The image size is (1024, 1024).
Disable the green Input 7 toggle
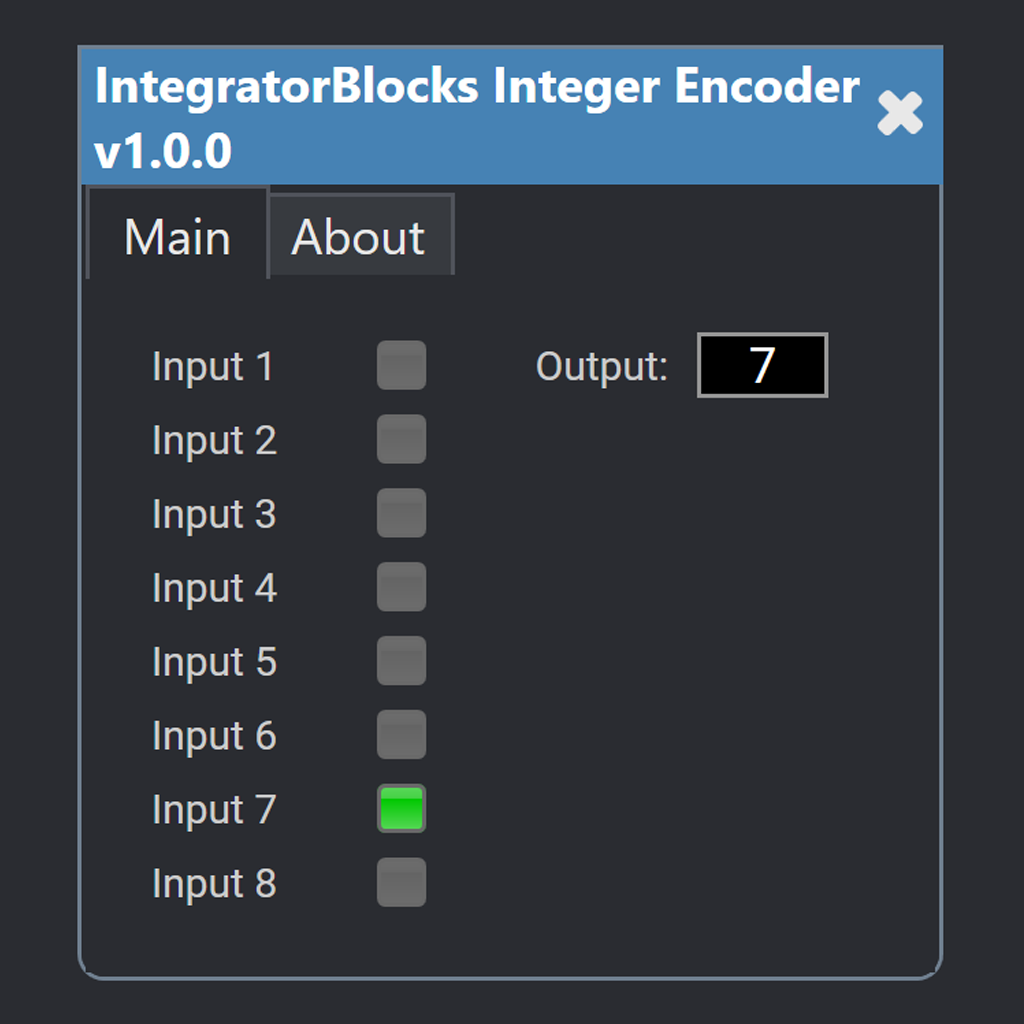pyautogui.click(x=401, y=809)
